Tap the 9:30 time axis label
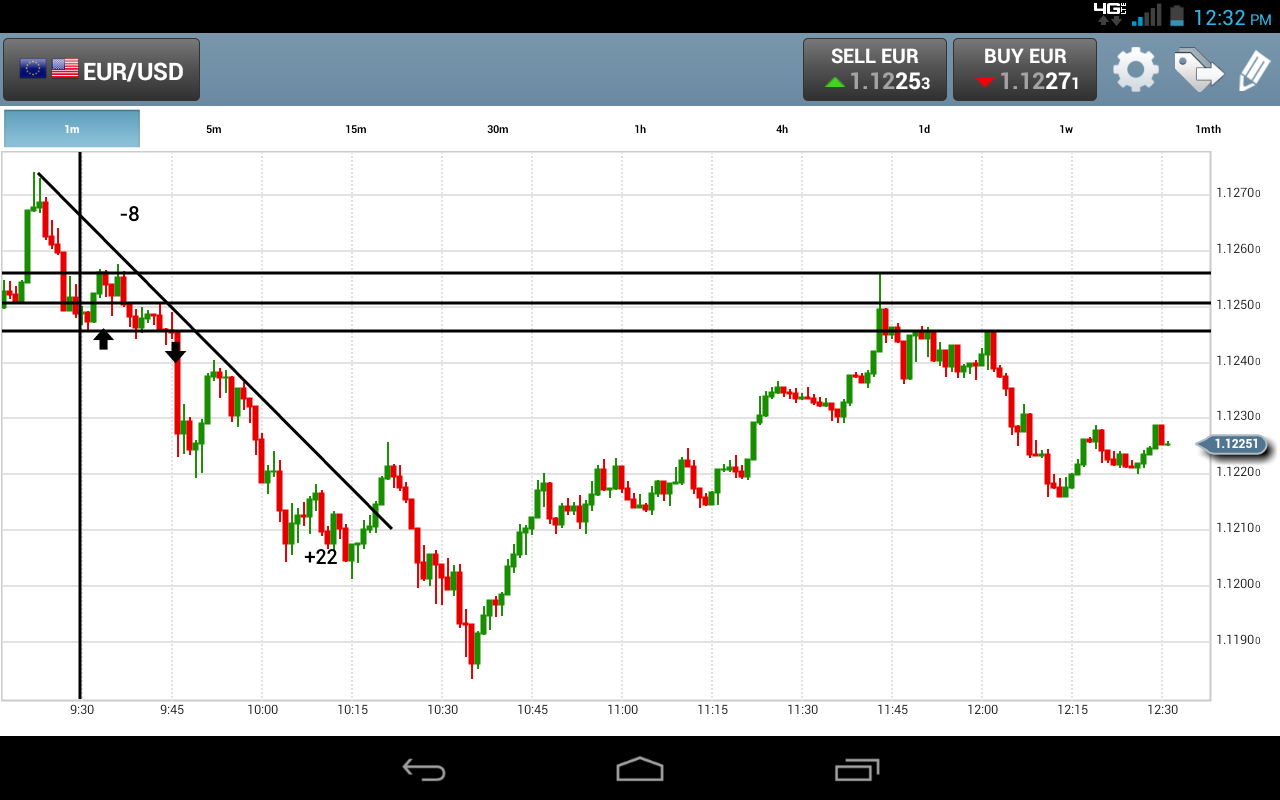 [x=82, y=710]
